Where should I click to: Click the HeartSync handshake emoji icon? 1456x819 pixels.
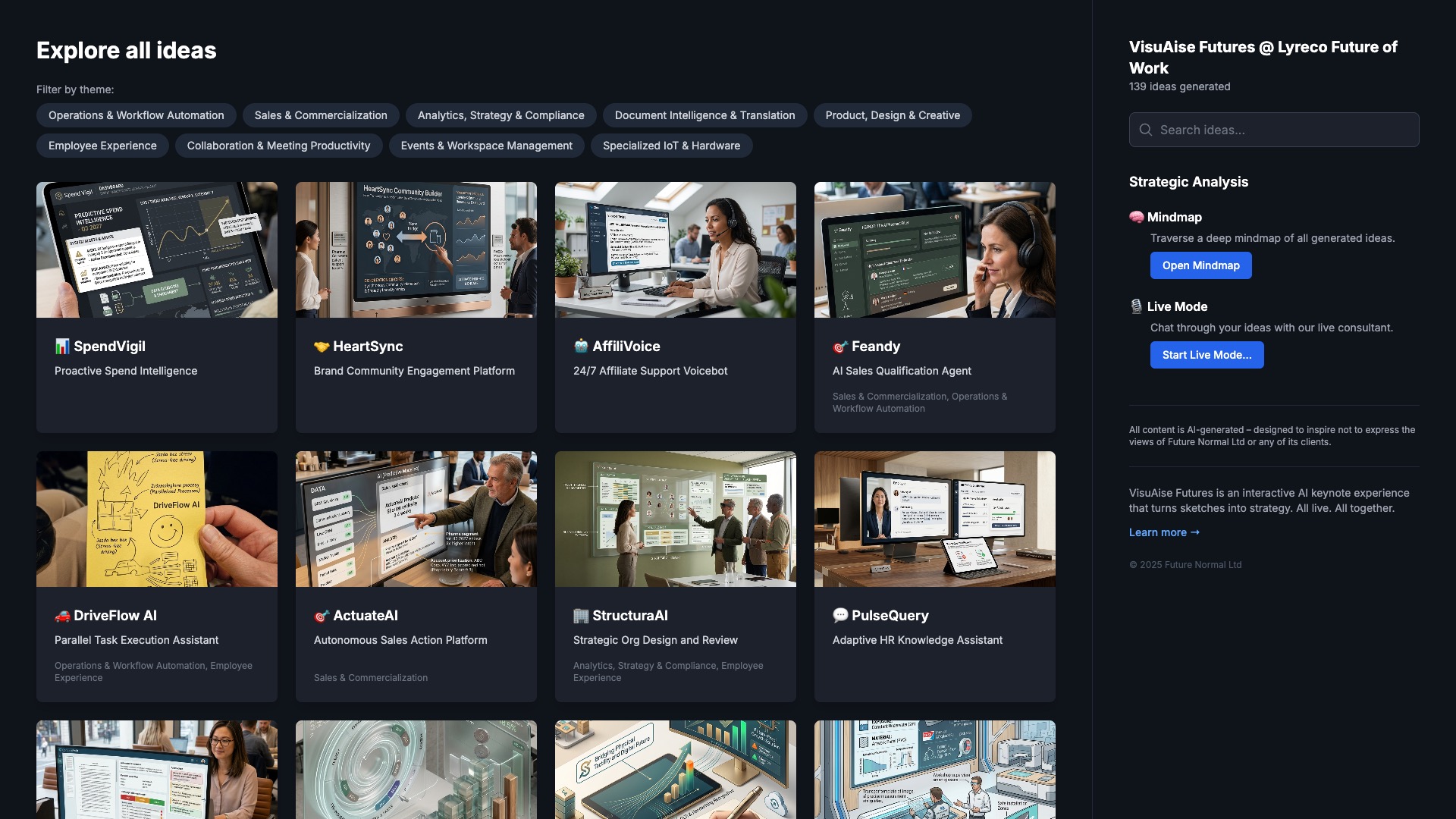pyautogui.click(x=322, y=347)
